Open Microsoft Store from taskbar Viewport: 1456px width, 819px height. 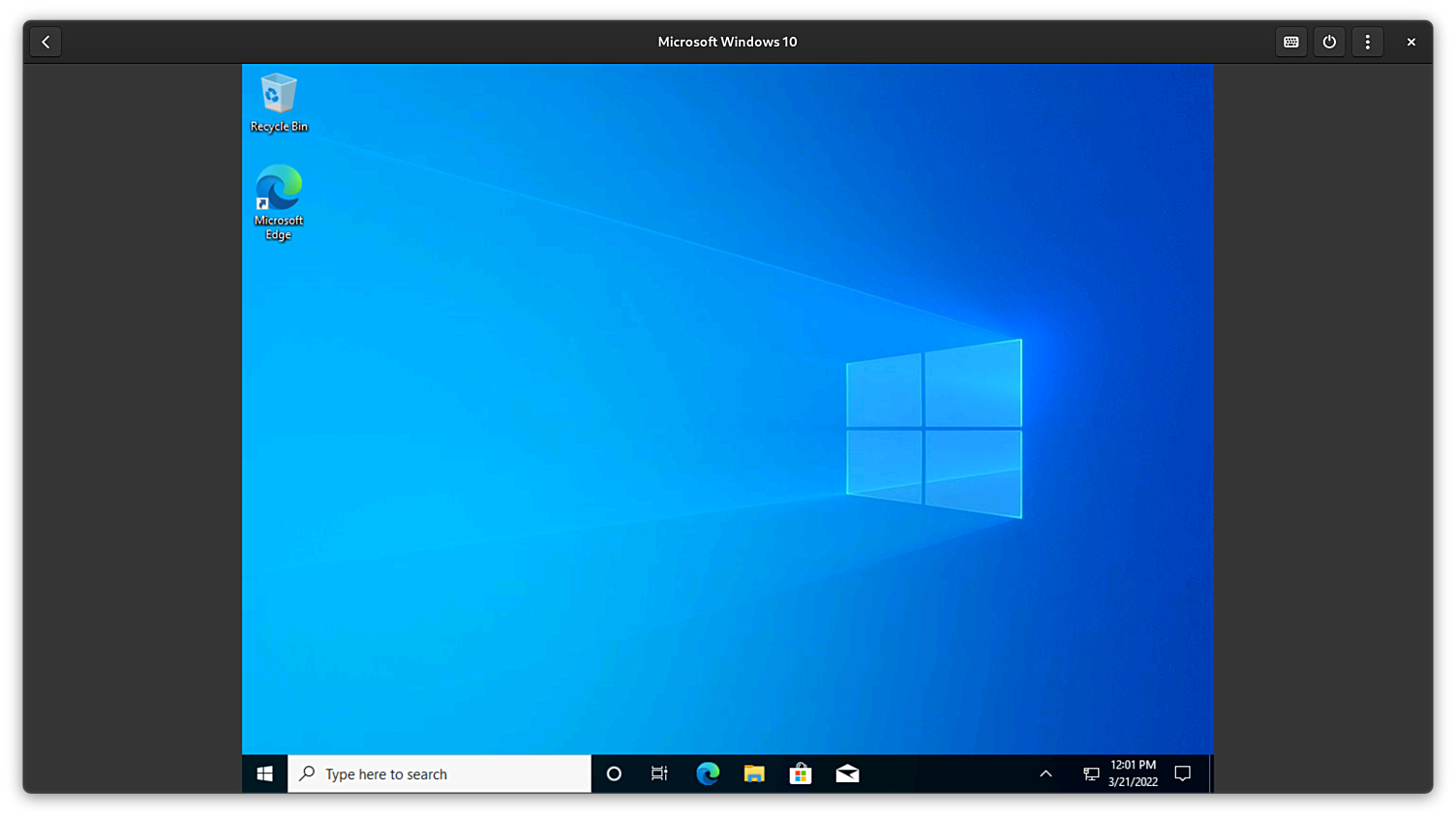point(801,773)
